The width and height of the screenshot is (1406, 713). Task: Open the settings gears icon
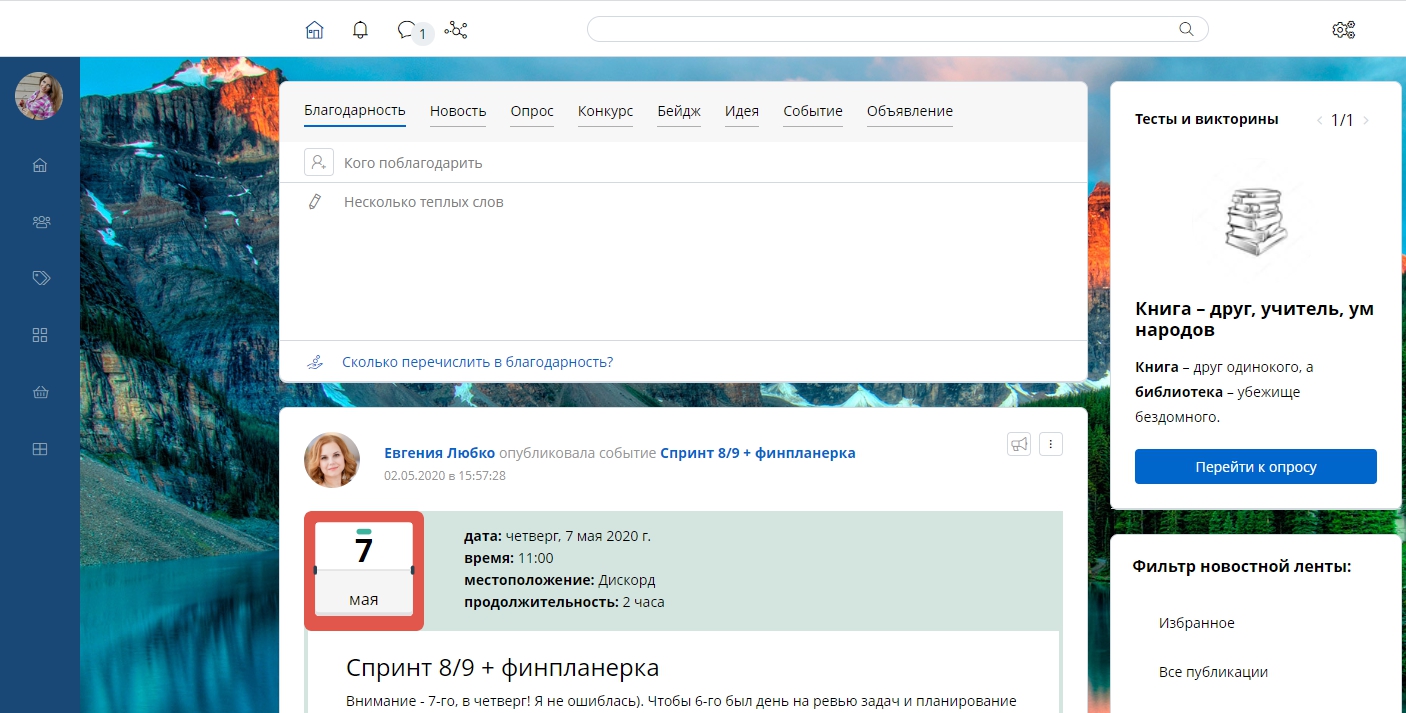pyautogui.click(x=1344, y=30)
